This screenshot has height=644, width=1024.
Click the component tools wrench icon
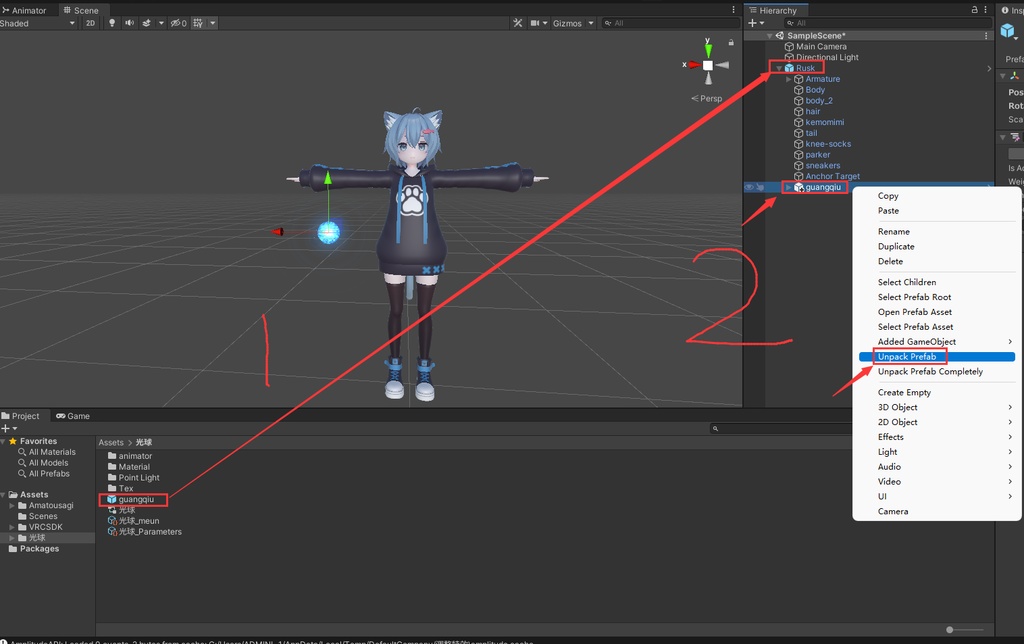click(518, 22)
